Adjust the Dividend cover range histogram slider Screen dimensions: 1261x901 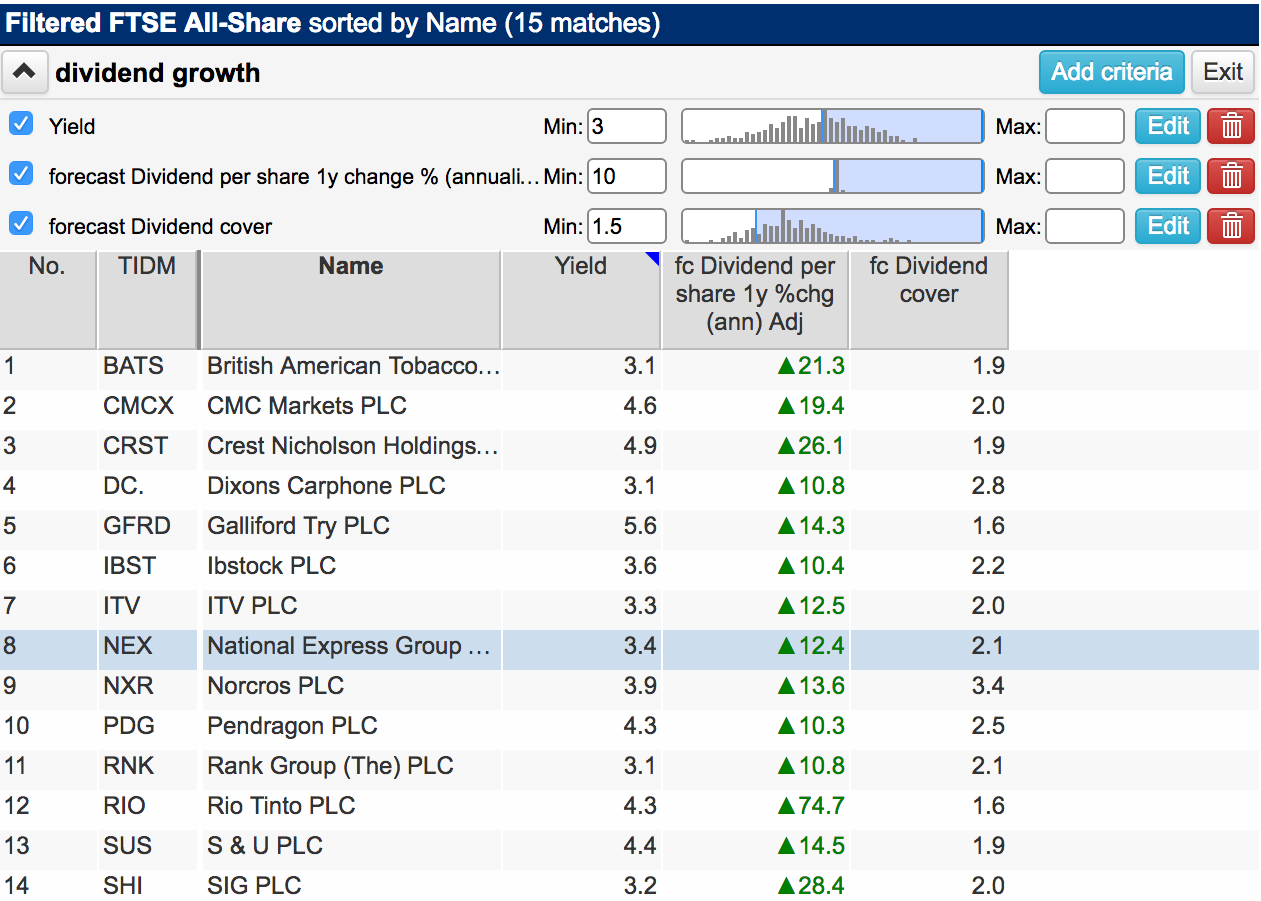coord(832,226)
